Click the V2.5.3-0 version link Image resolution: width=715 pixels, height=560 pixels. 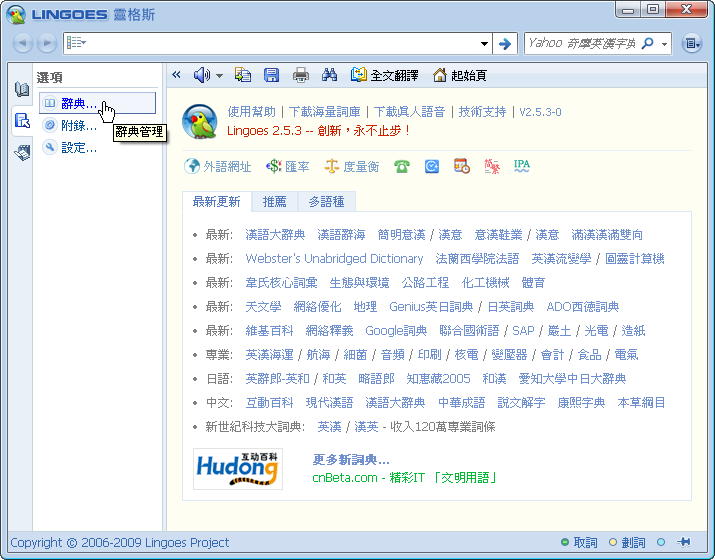540,112
